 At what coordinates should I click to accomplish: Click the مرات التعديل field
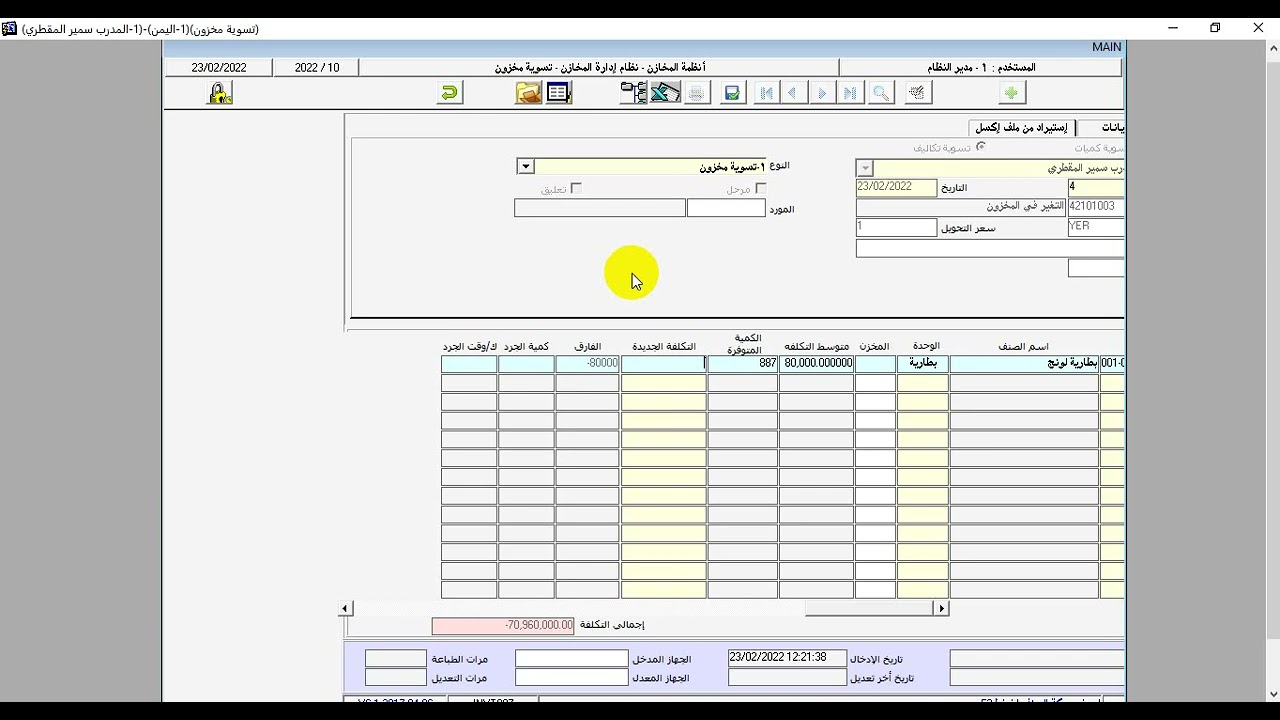pyautogui.click(x=395, y=678)
